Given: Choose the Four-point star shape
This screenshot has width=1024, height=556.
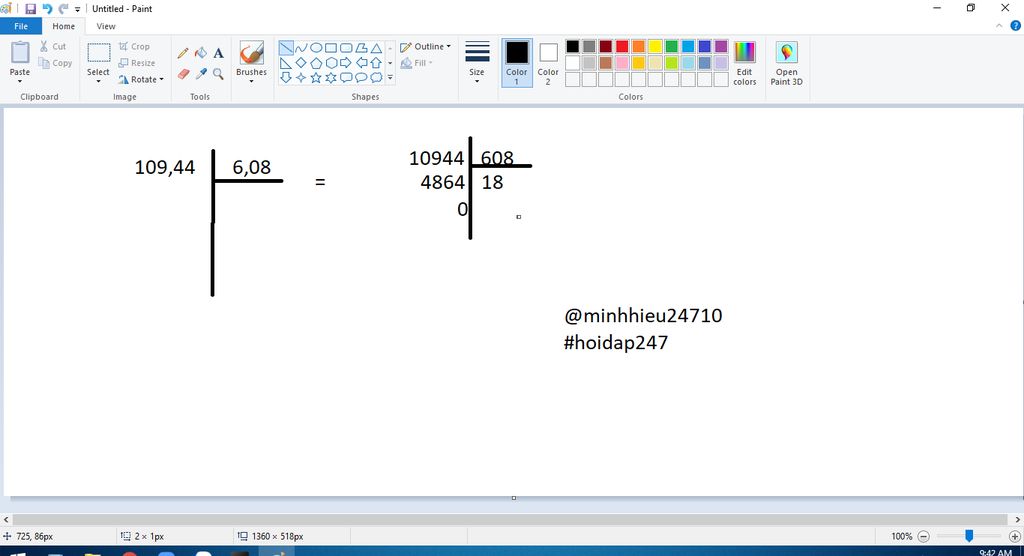Looking at the screenshot, I should pyautogui.click(x=301, y=78).
